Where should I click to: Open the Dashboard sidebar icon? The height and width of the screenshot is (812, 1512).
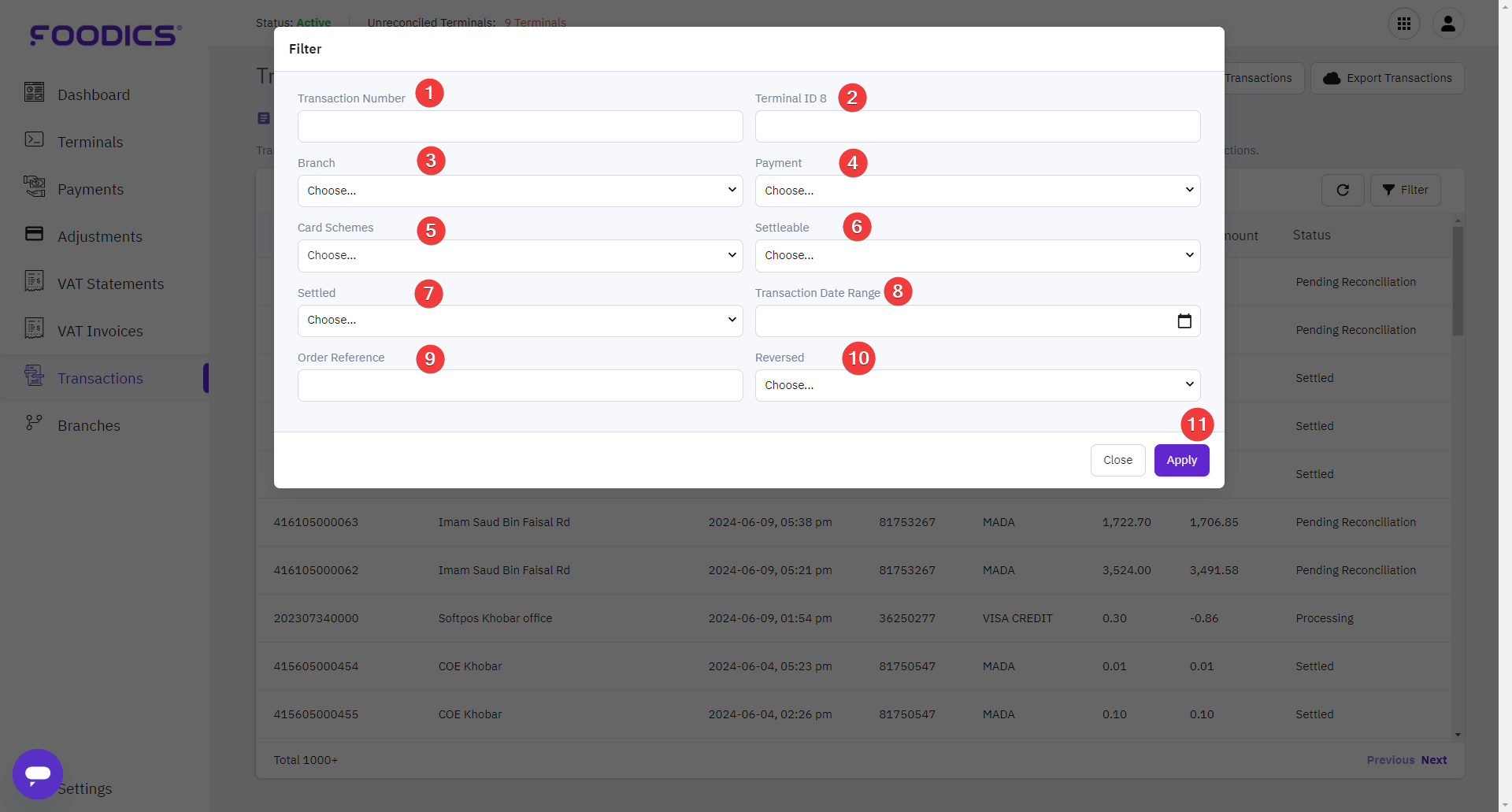pyautogui.click(x=34, y=93)
